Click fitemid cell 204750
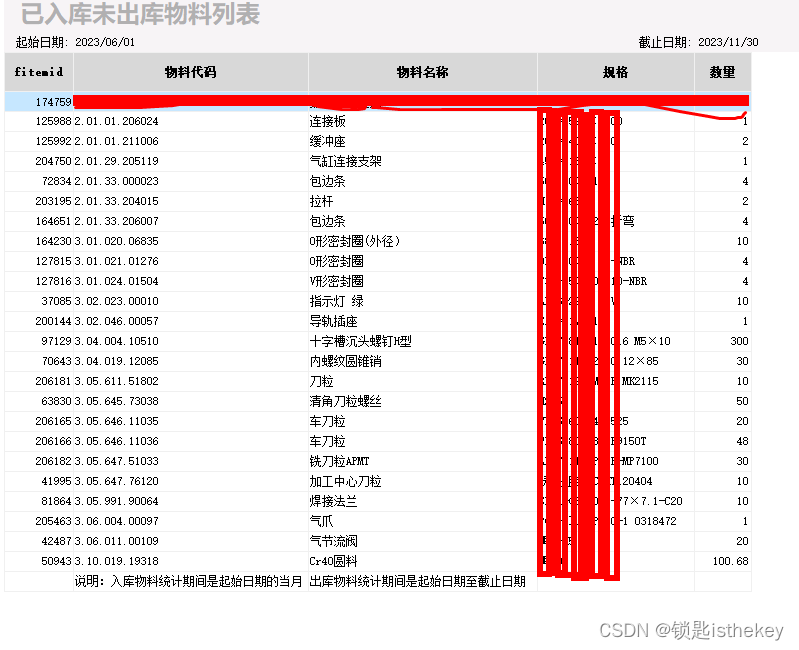 [x=54, y=161]
